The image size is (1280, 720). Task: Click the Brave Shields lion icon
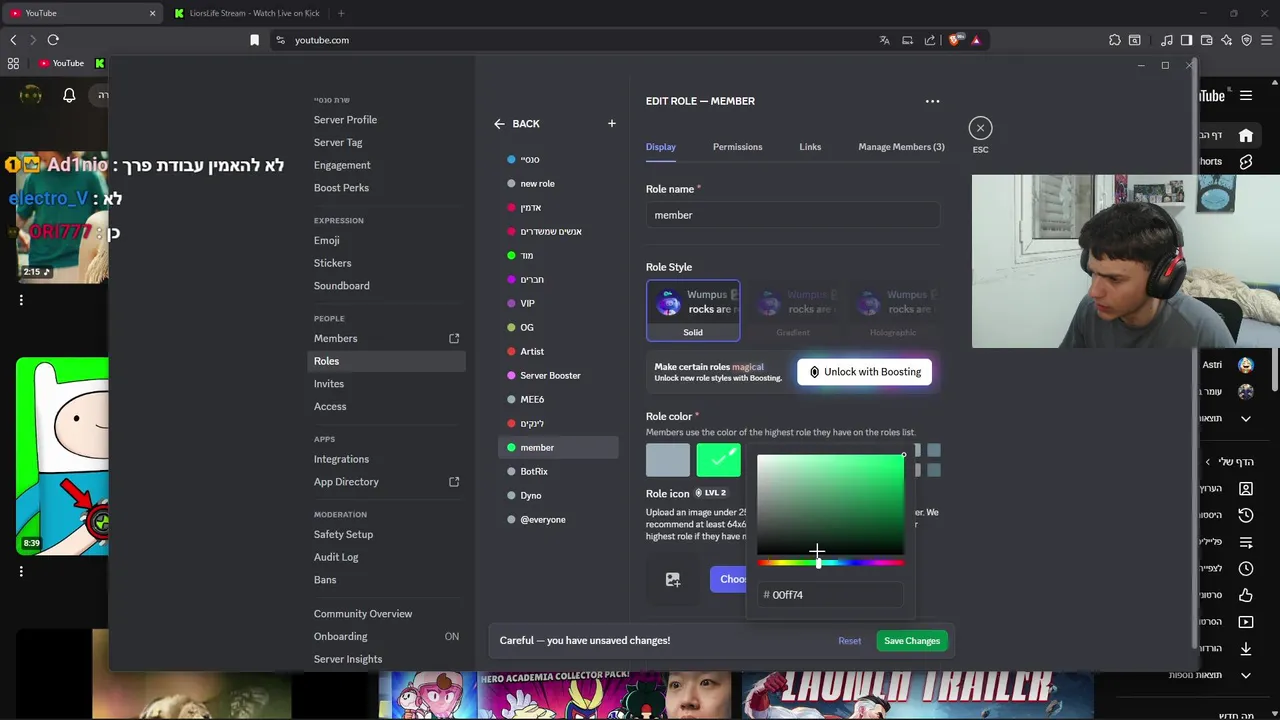click(x=954, y=40)
